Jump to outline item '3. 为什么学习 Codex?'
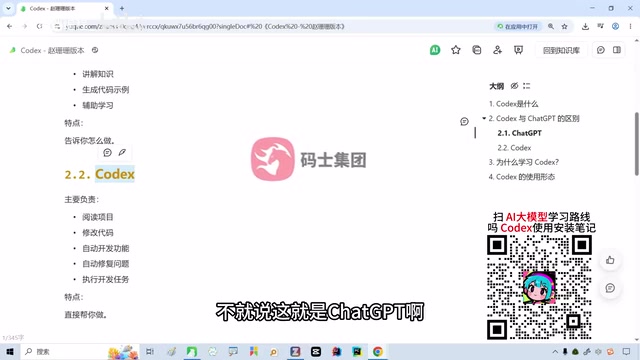The width and height of the screenshot is (640, 360). (524, 162)
